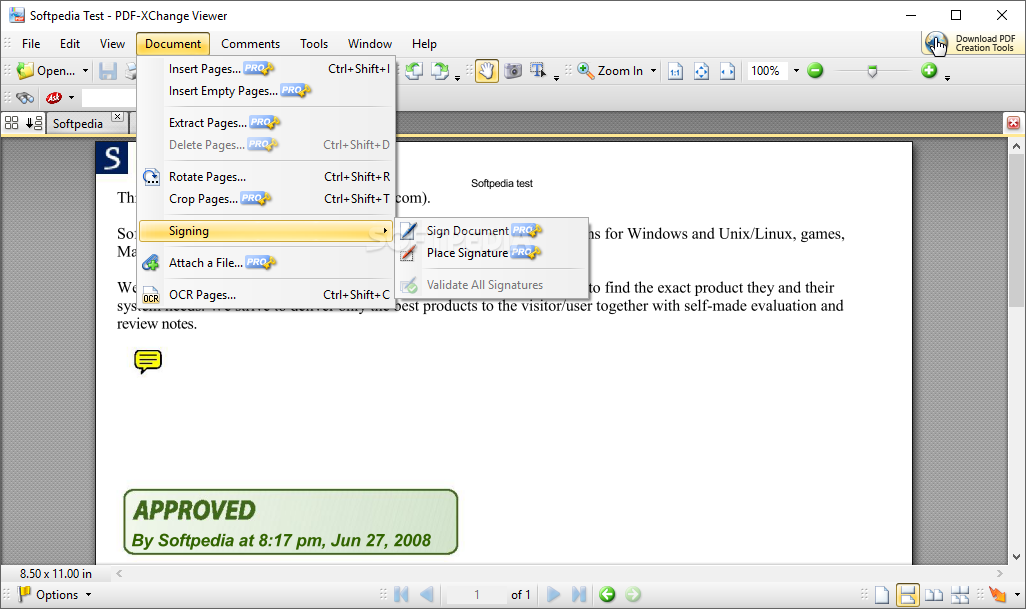
Task: Click the orange launch icon bottom right
Action: click(997, 595)
